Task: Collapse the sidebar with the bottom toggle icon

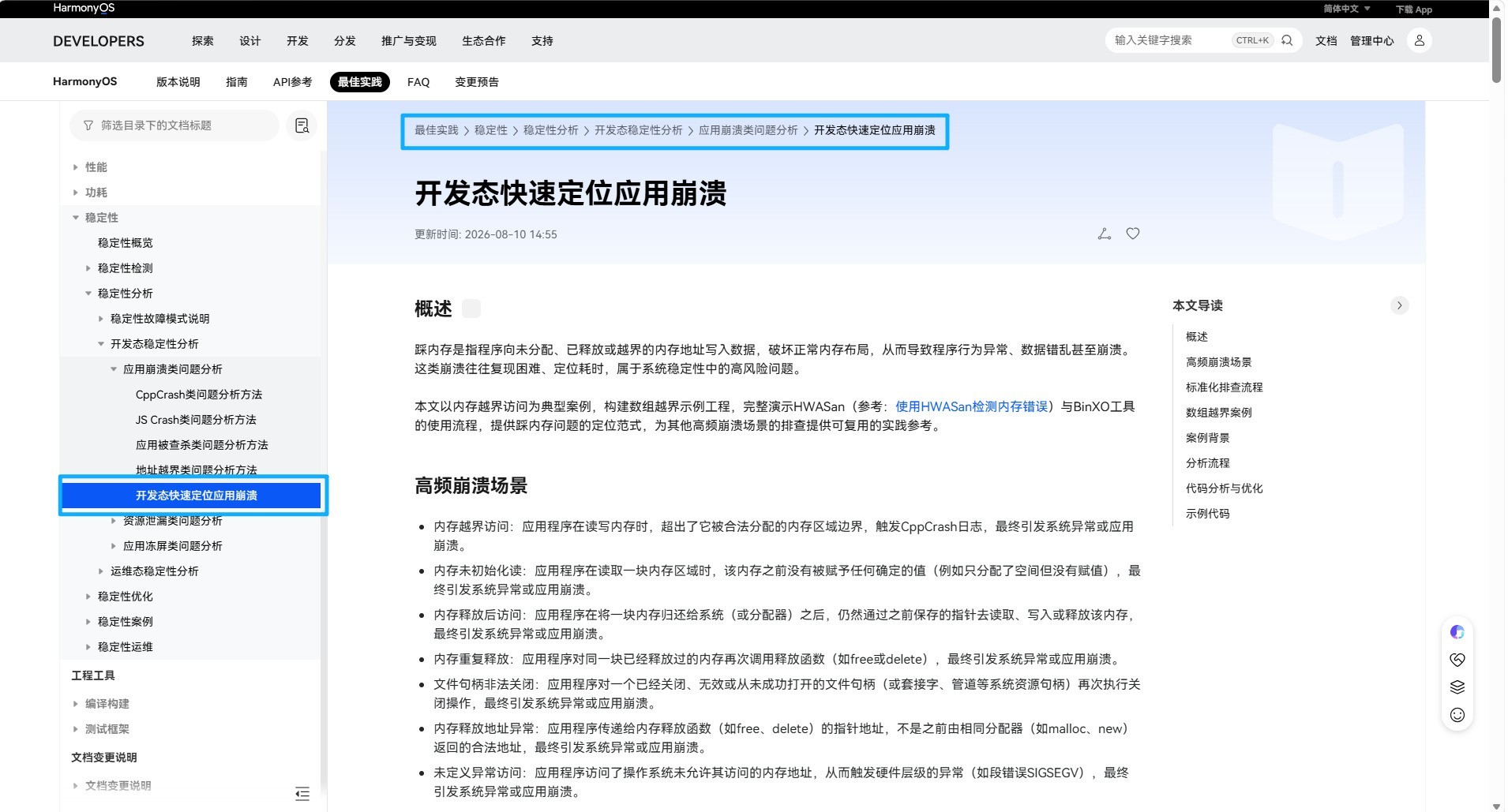Action: tap(302, 794)
